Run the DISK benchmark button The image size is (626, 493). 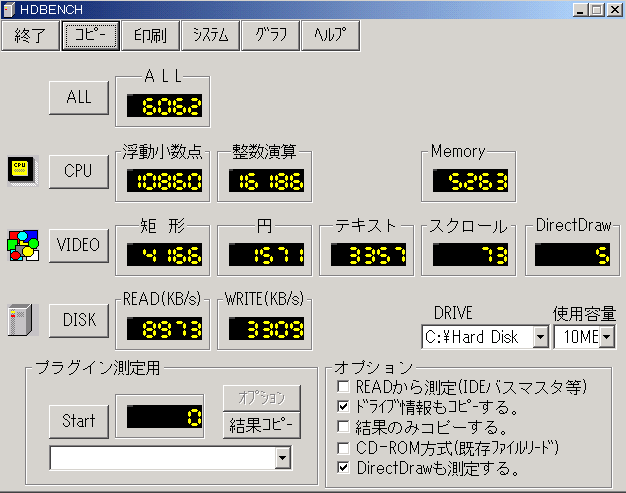click(79, 321)
